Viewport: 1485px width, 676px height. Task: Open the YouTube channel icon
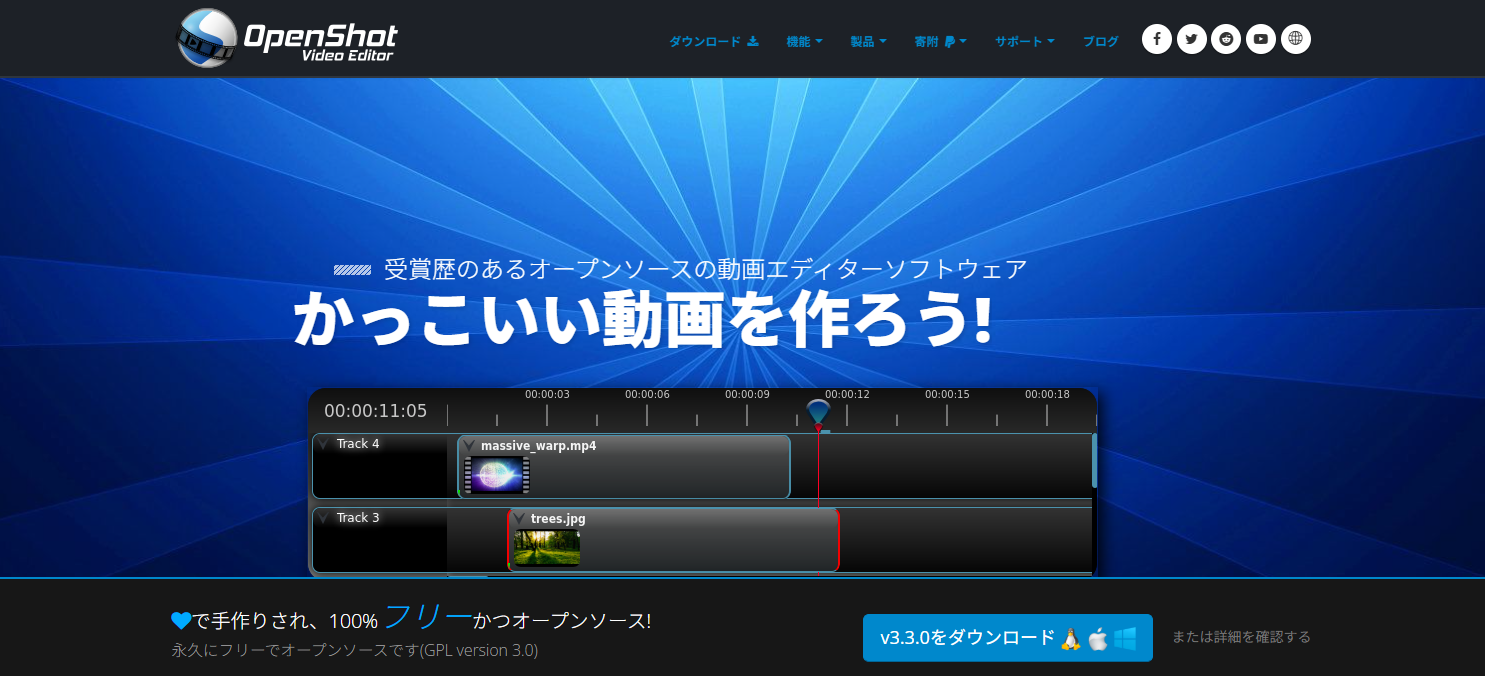[x=1261, y=39]
